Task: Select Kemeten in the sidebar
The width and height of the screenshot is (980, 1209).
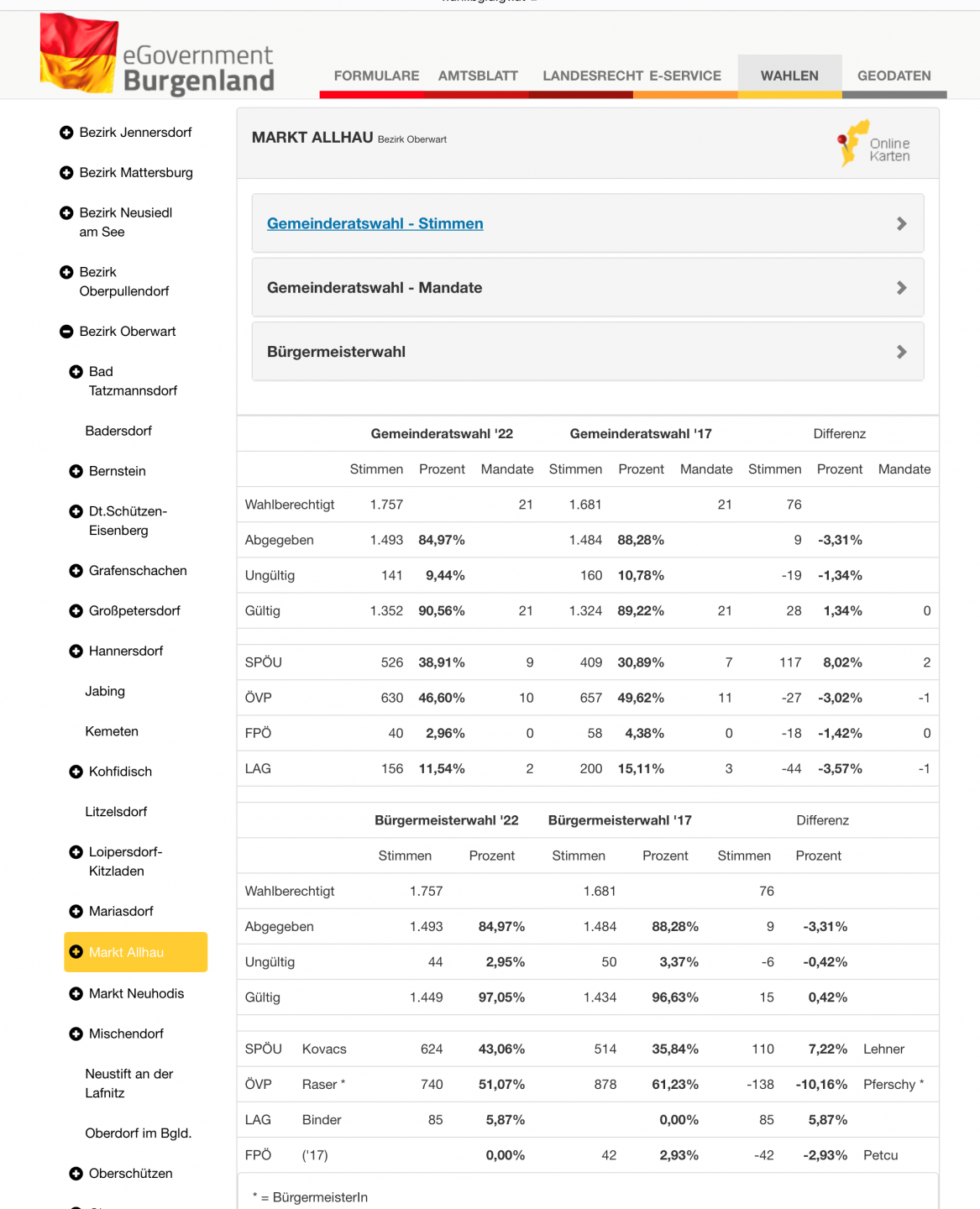Action: tap(112, 731)
